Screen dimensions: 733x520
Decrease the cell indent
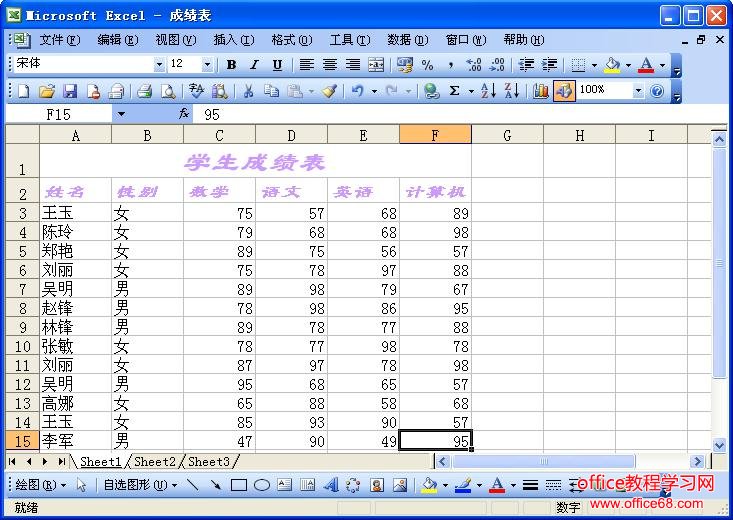(526, 65)
